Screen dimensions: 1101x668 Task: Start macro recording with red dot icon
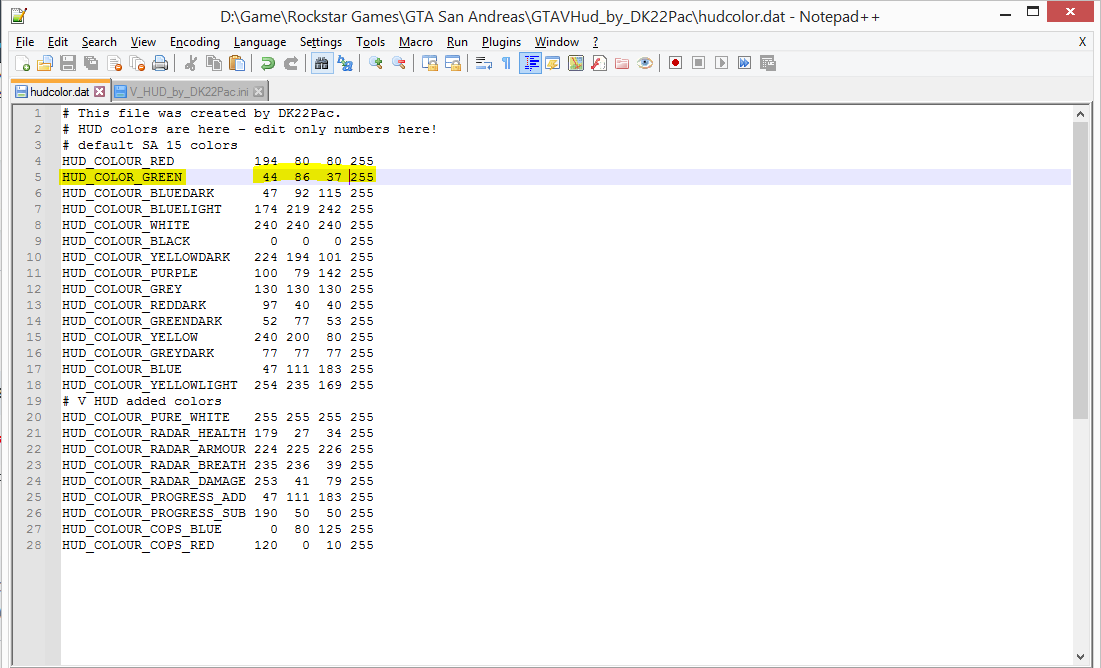tap(675, 63)
